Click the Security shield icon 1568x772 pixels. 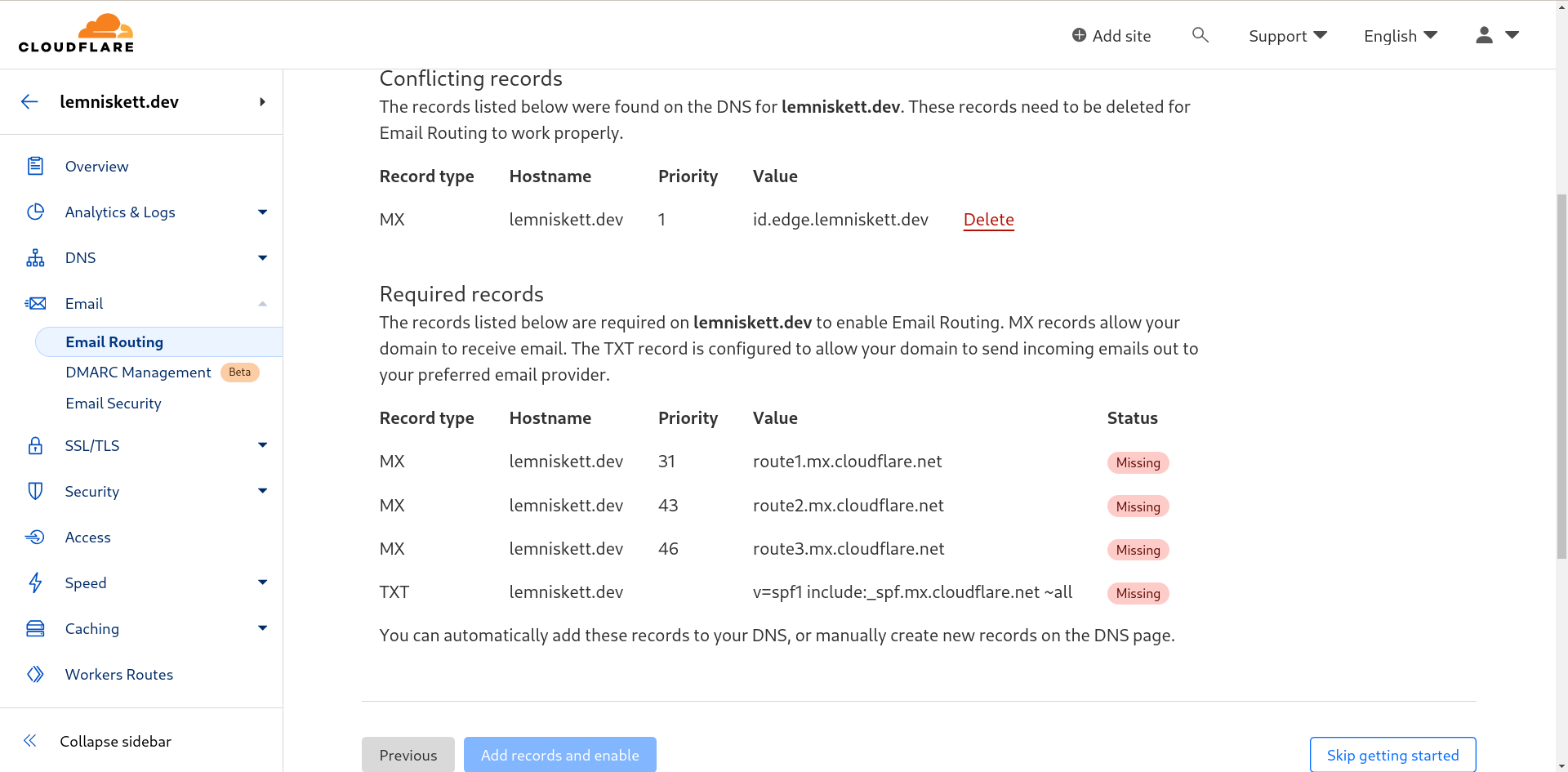point(35,491)
